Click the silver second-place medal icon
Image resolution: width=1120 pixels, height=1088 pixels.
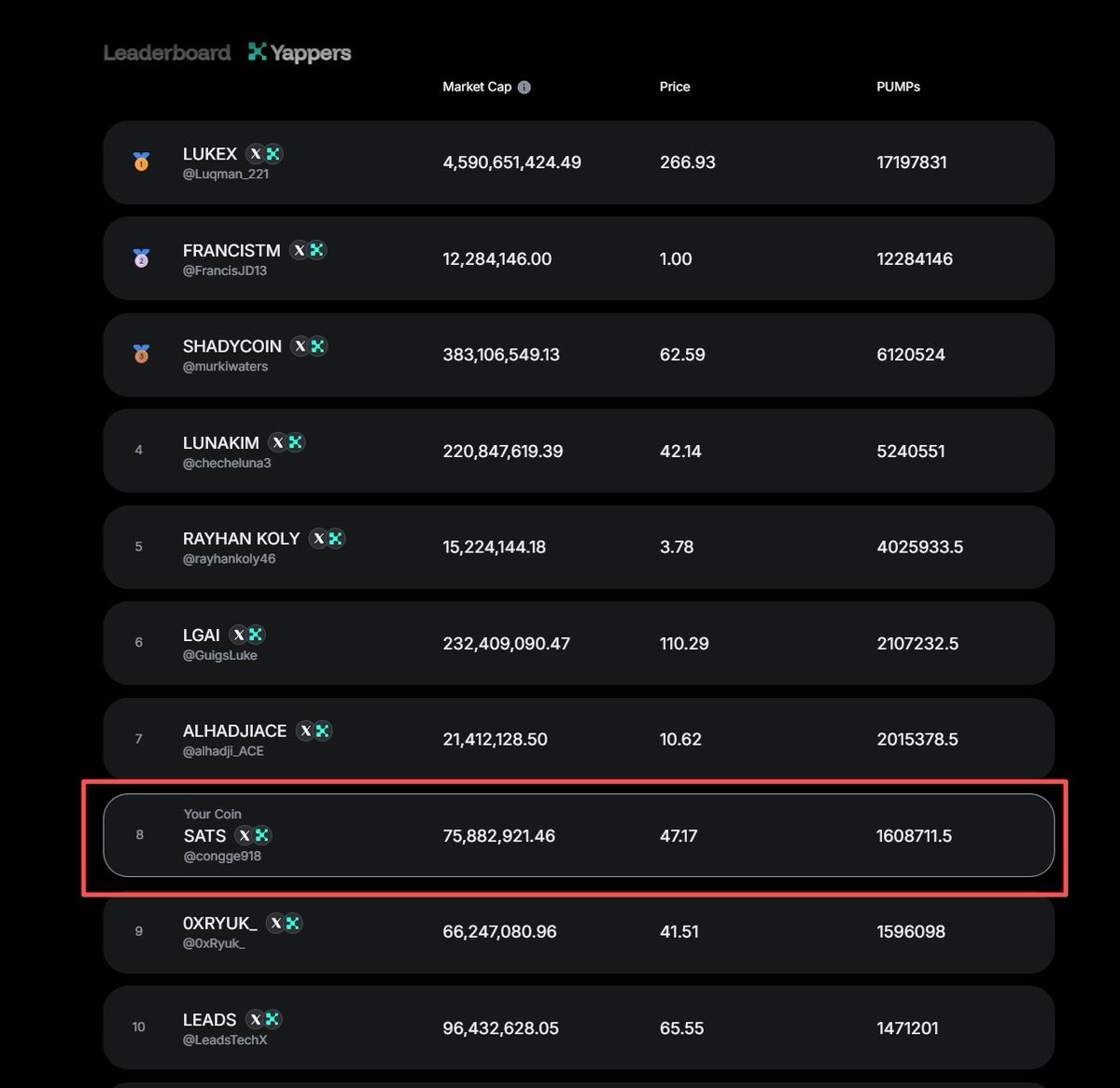(x=141, y=258)
